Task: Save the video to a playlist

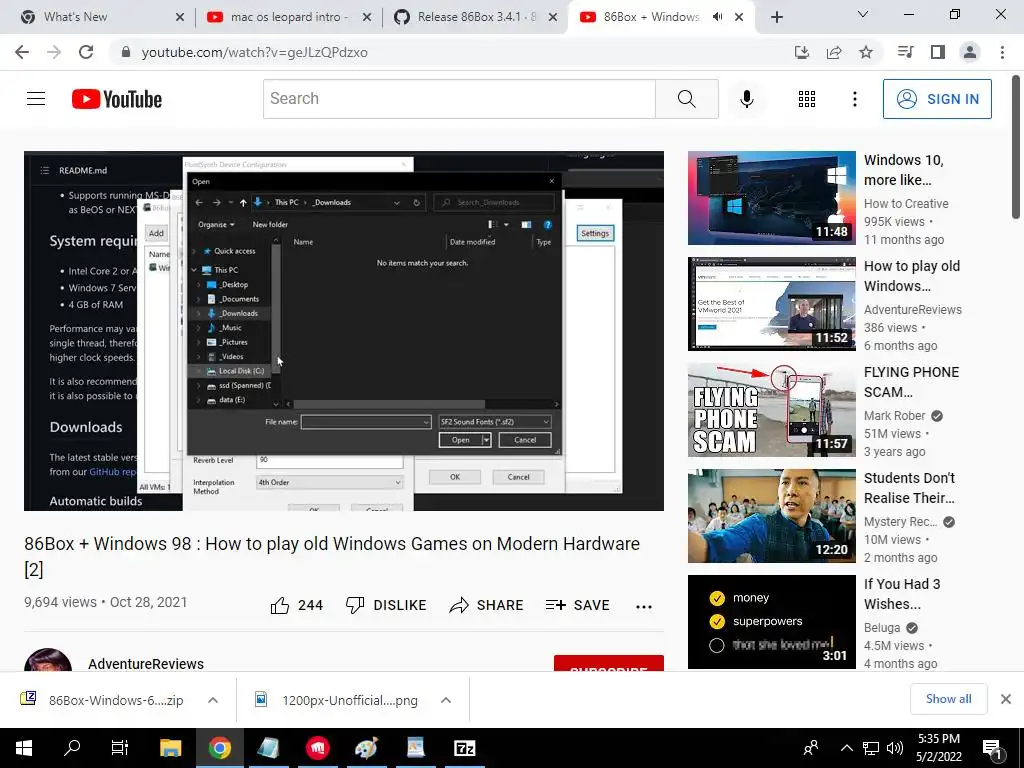Action: (577, 605)
